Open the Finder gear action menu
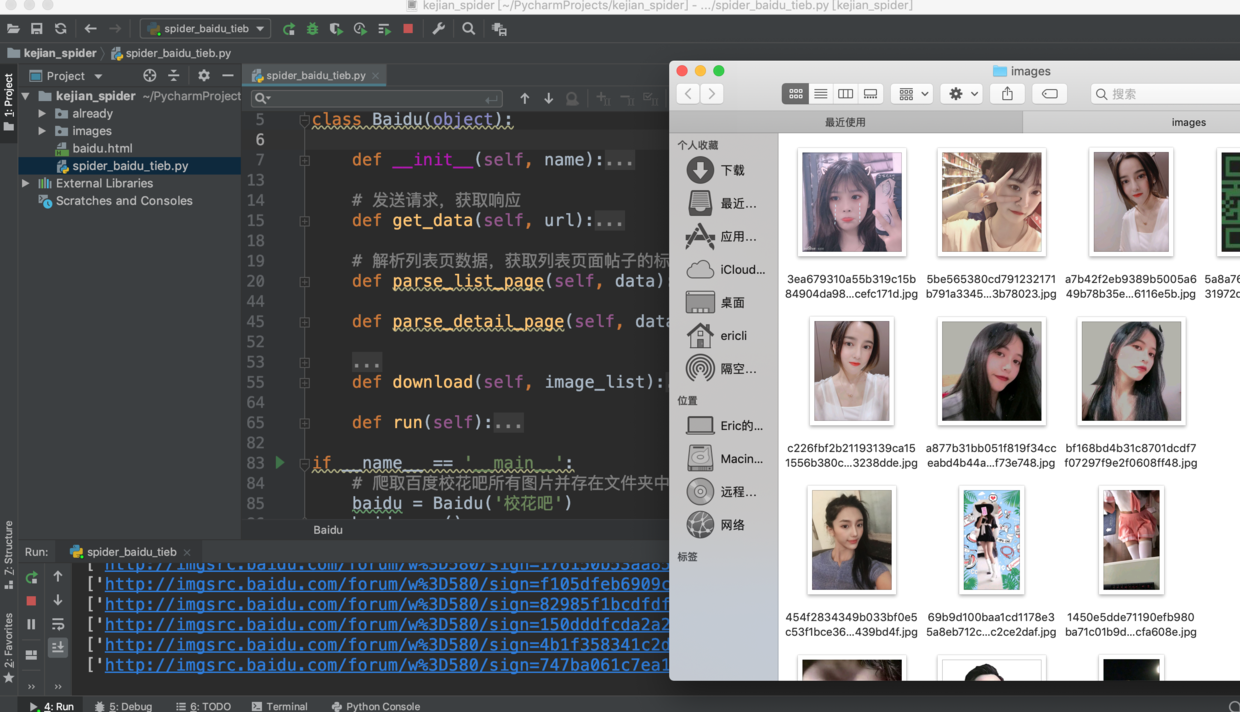 click(x=961, y=93)
